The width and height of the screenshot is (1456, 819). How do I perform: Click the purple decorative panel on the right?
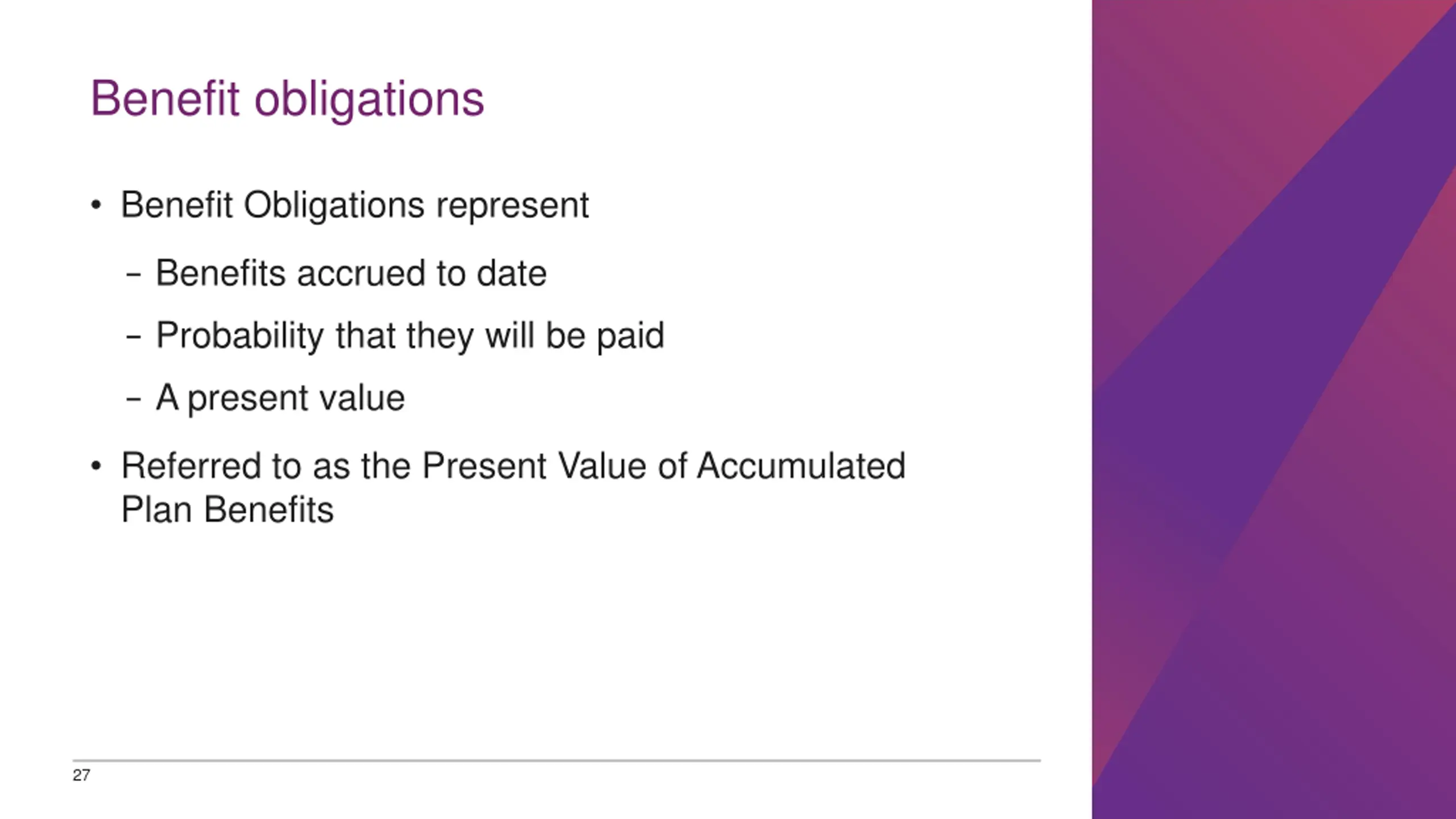[x=1273, y=409]
